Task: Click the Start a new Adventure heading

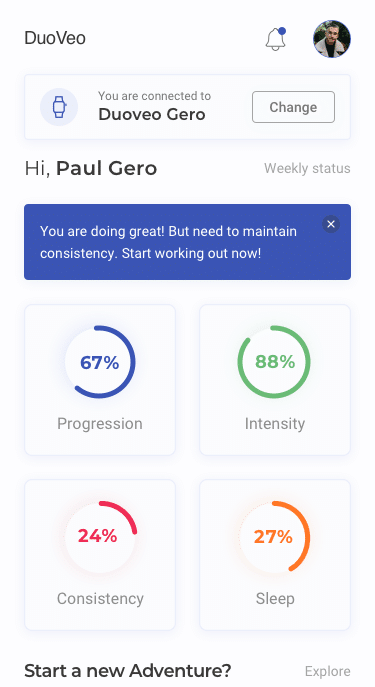Action: click(127, 670)
